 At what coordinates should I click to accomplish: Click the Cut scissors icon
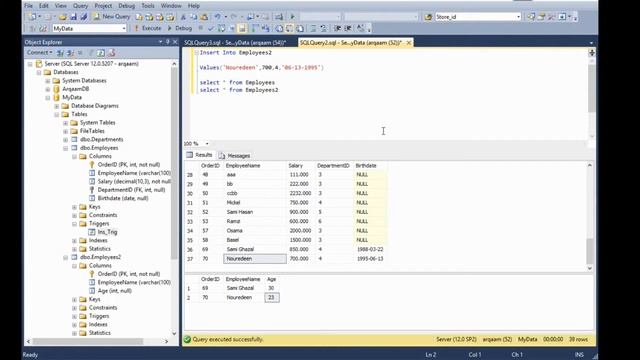[x=183, y=17]
